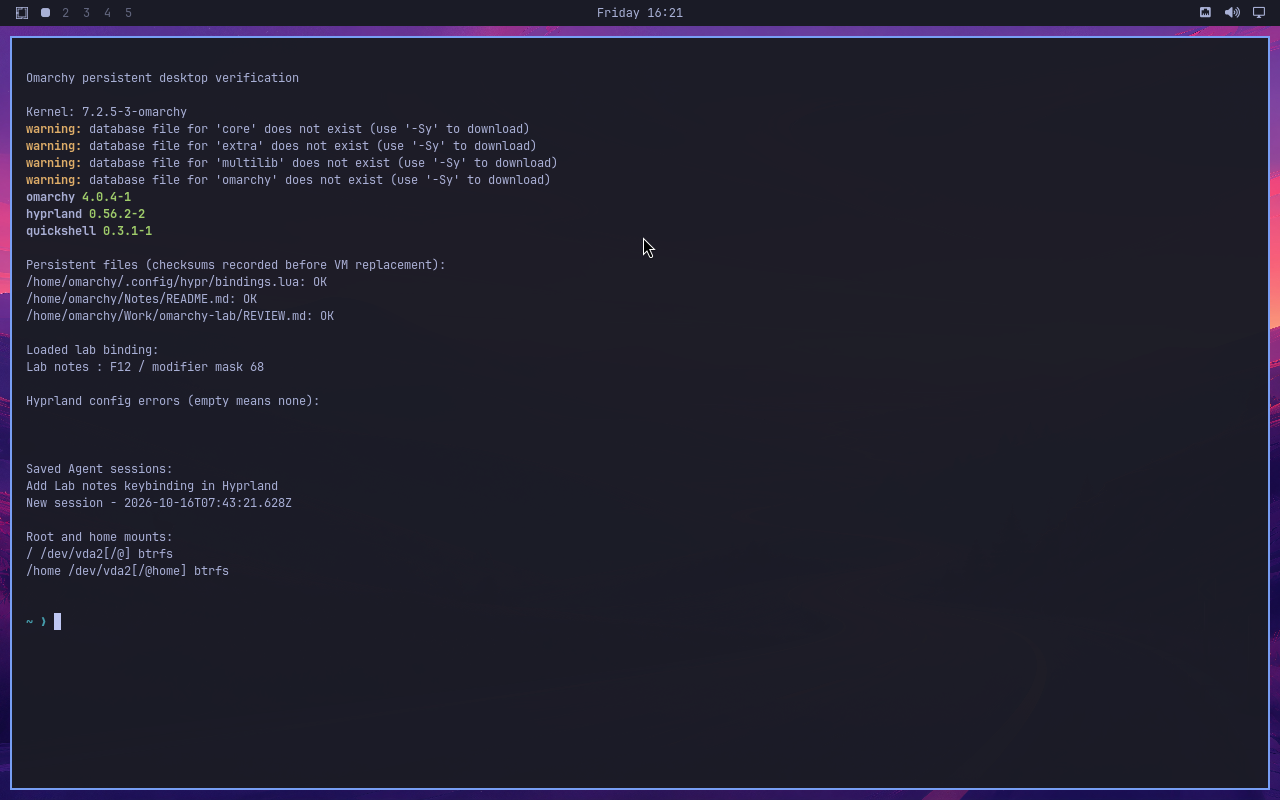Click the 'Persistent files' checksums heading line
1280x800 pixels.
click(236, 265)
